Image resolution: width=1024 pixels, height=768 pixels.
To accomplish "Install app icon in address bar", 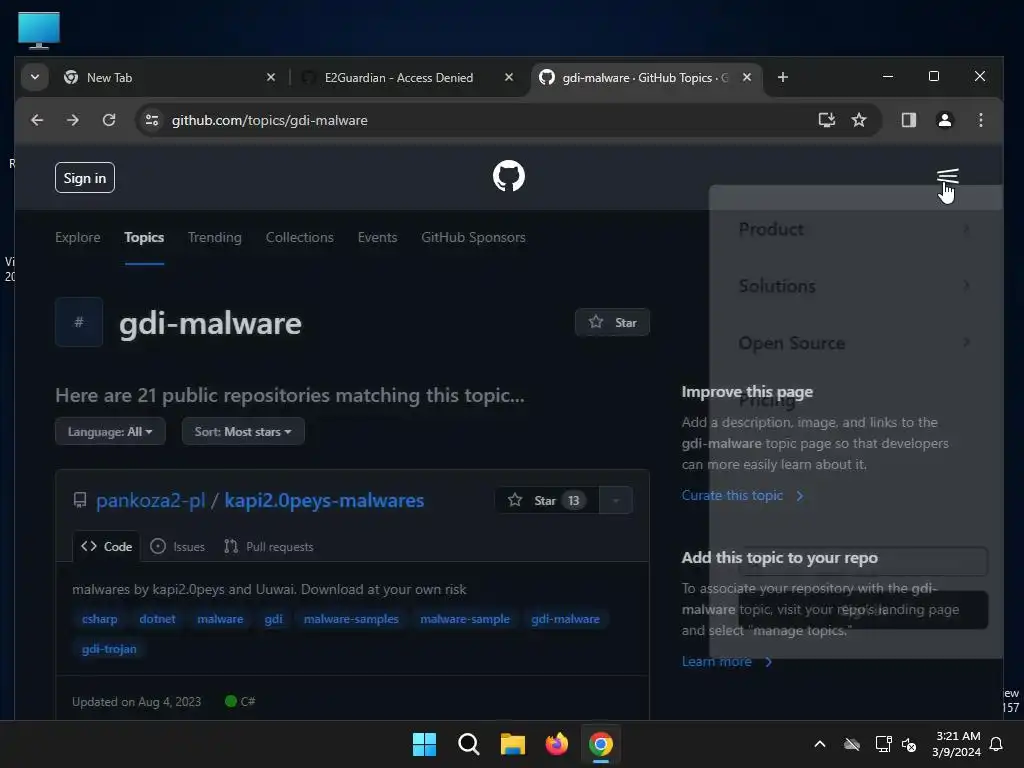I will (x=827, y=120).
